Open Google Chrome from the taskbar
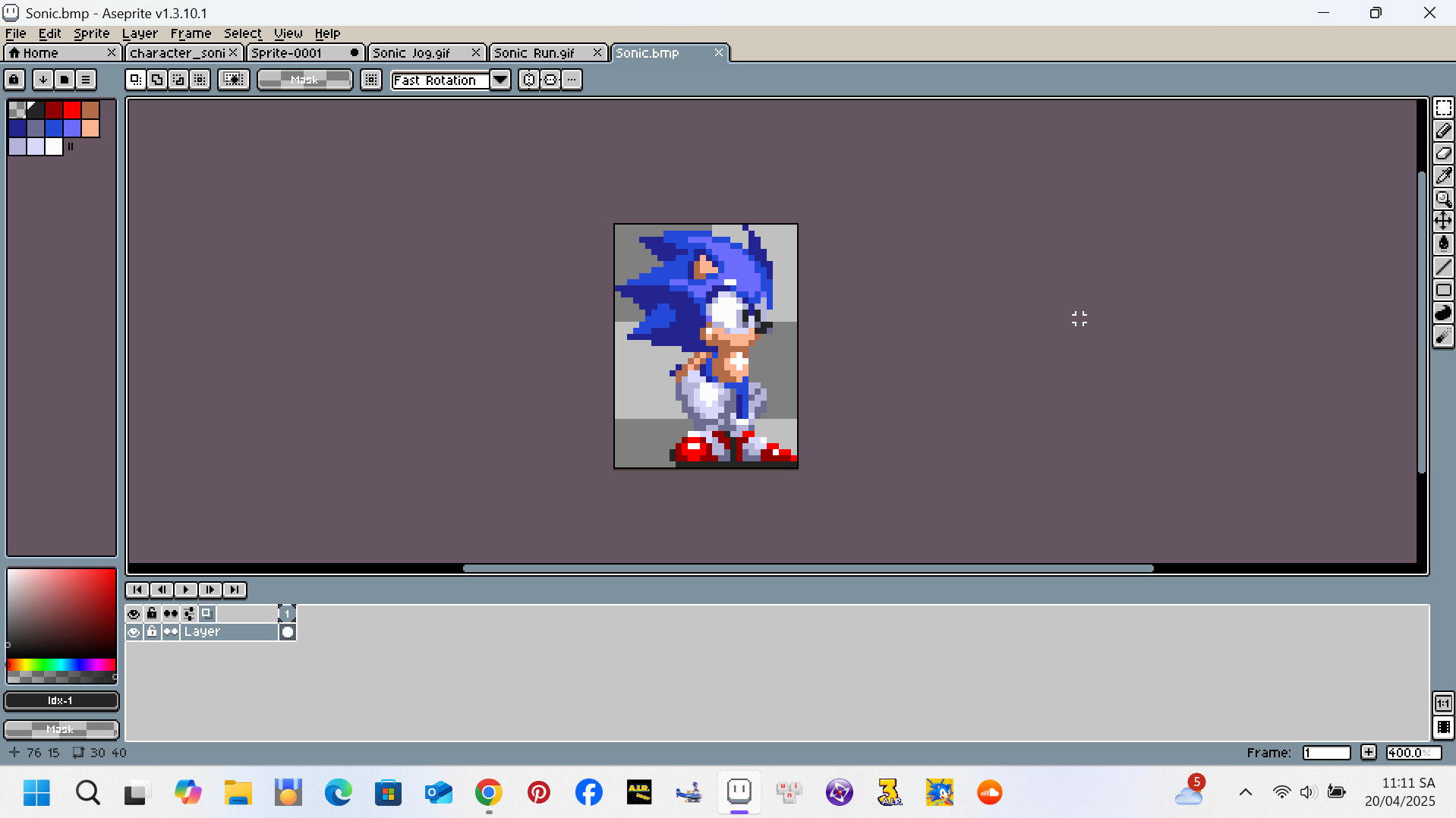The image size is (1456, 818). [x=489, y=792]
